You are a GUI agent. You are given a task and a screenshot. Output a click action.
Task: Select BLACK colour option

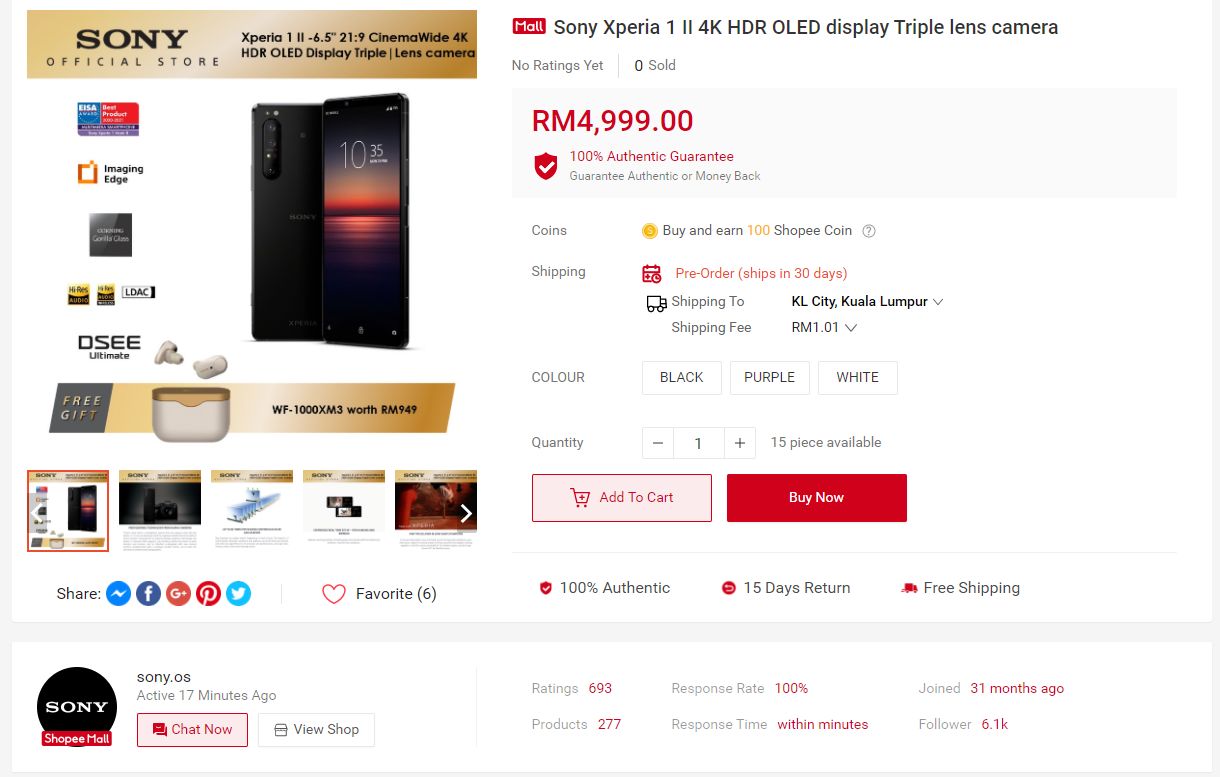tap(681, 378)
